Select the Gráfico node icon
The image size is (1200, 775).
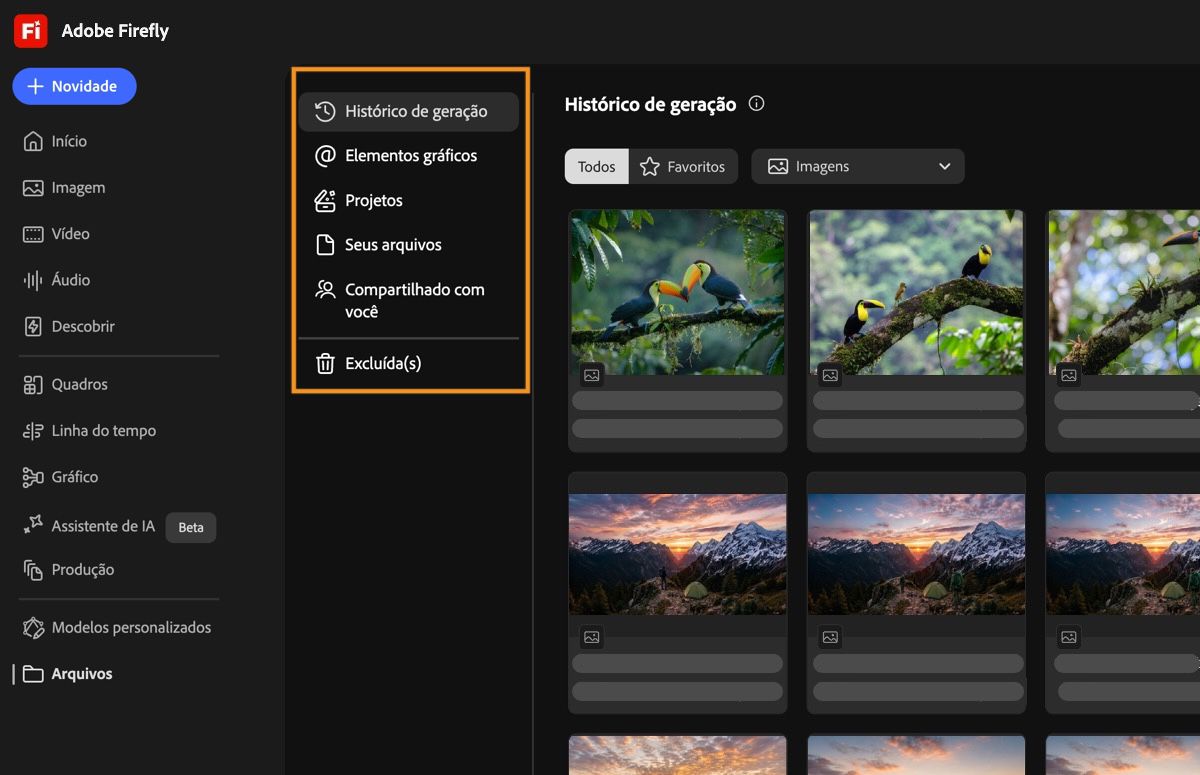pos(33,477)
